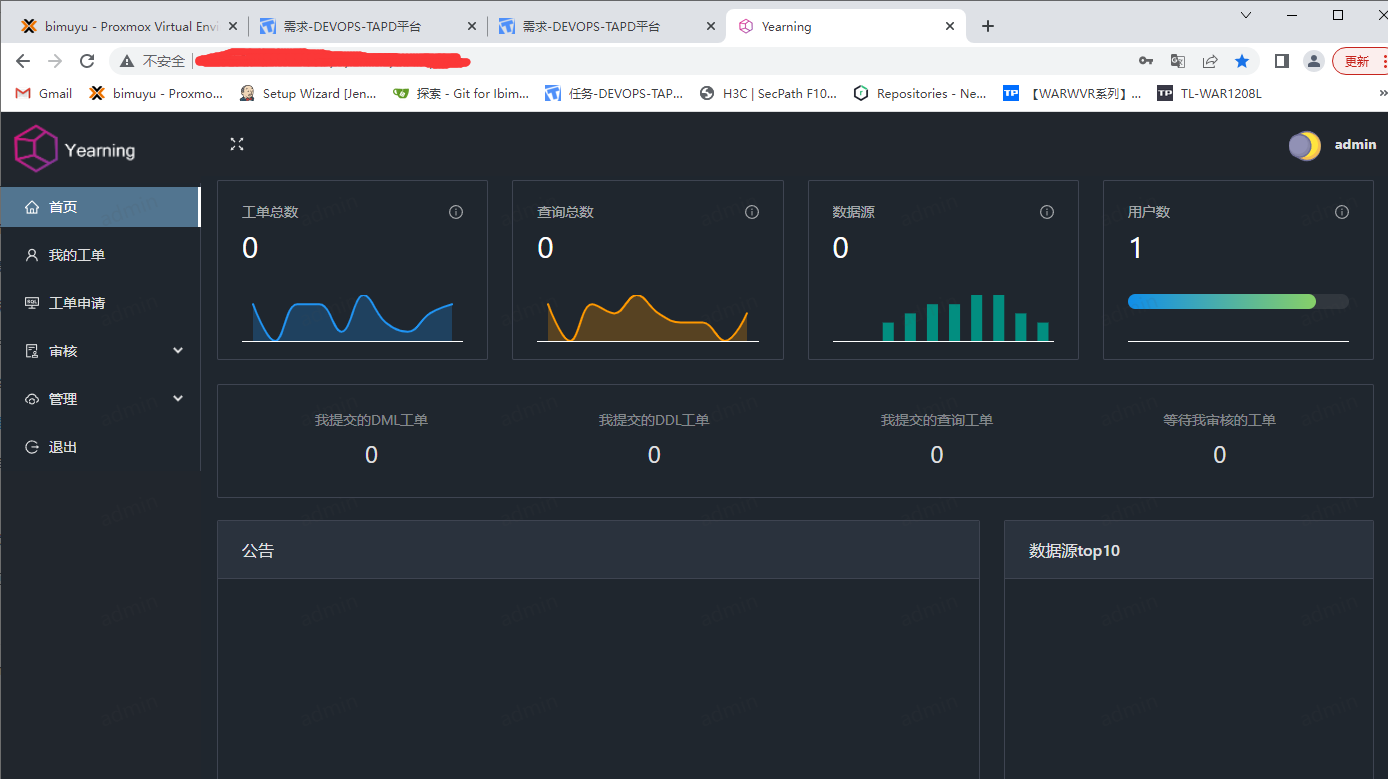The height and width of the screenshot is (779, 1388).
Task: Click 我提交的DDL工单 statistic
Action: [x=654, y=438]
